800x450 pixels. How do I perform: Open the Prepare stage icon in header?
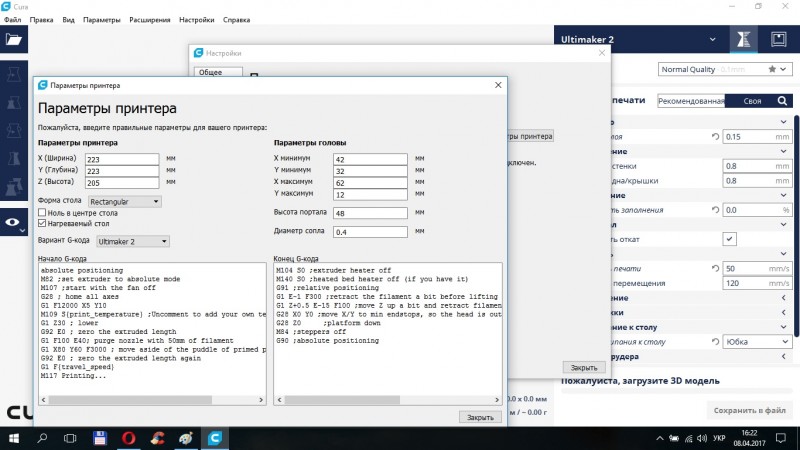(743, 39)
